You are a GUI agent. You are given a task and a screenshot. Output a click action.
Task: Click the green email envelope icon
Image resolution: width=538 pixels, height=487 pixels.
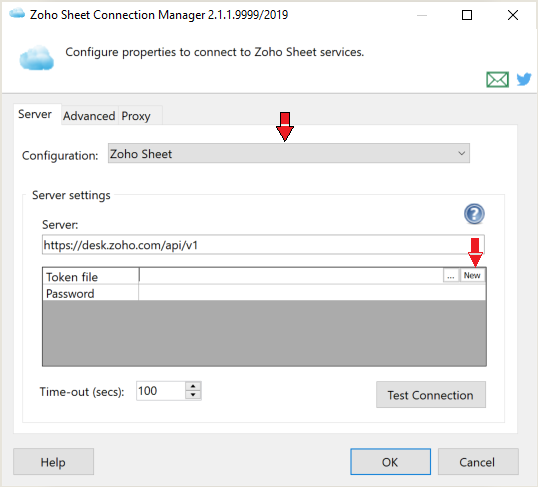tap(497, 80)
